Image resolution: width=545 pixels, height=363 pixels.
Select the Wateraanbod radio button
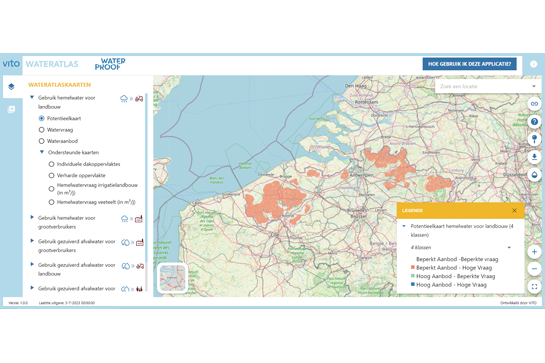tap(41, 141)
